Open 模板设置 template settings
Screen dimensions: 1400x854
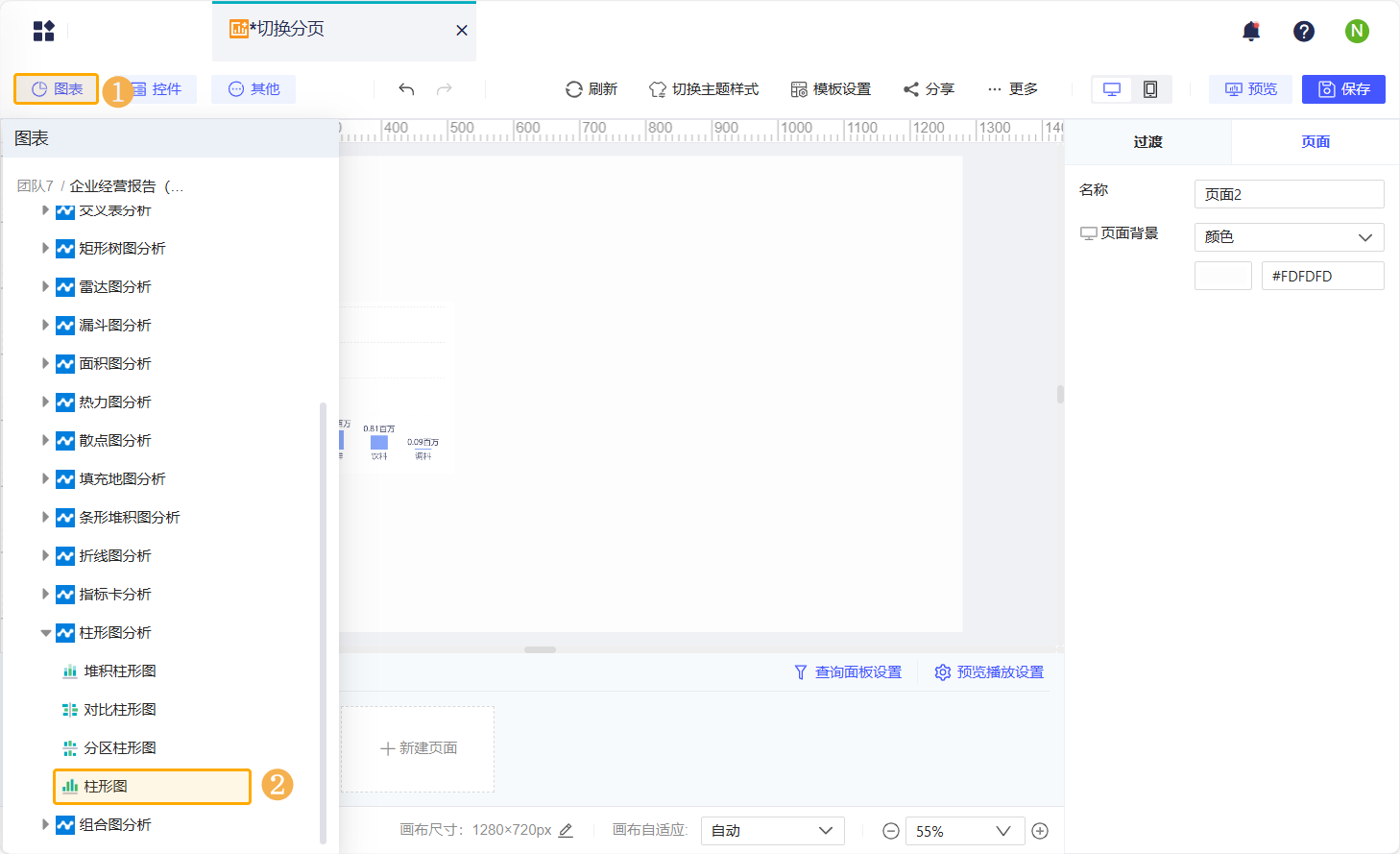pyautogui.click(x=831, y=89)
